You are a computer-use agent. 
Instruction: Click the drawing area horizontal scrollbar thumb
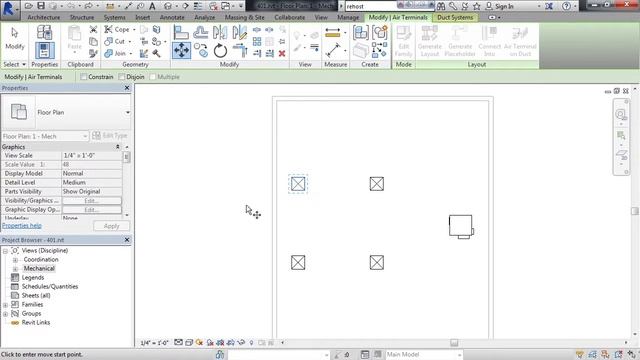[x=454, y=343]
